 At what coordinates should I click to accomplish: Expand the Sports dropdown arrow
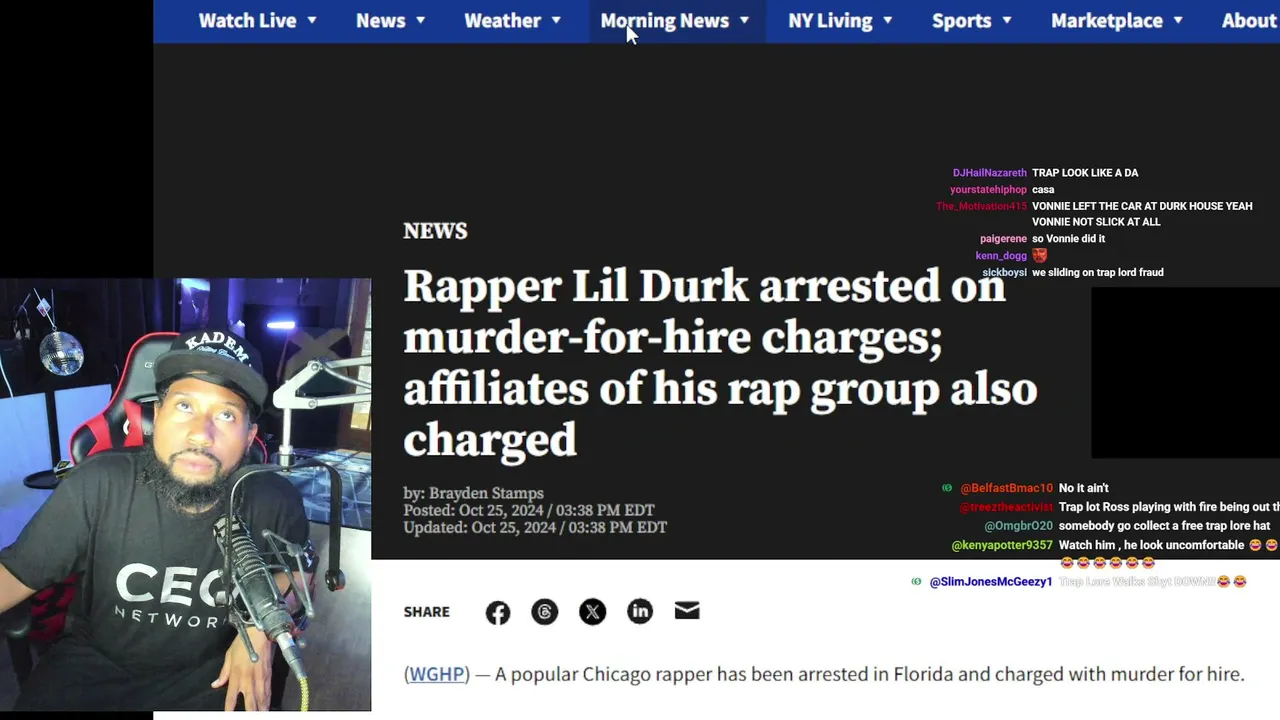point(1007,20)
